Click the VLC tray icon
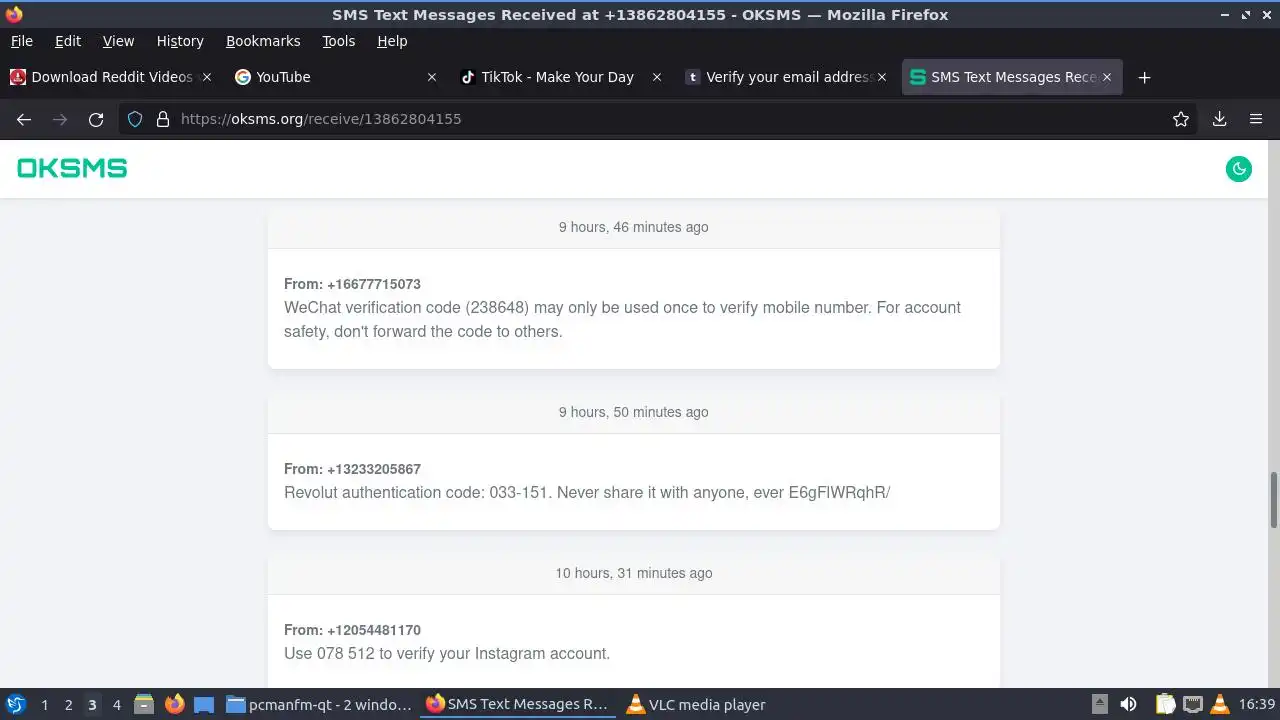This screenshot has height=720, width=1280. (1219, 704)
